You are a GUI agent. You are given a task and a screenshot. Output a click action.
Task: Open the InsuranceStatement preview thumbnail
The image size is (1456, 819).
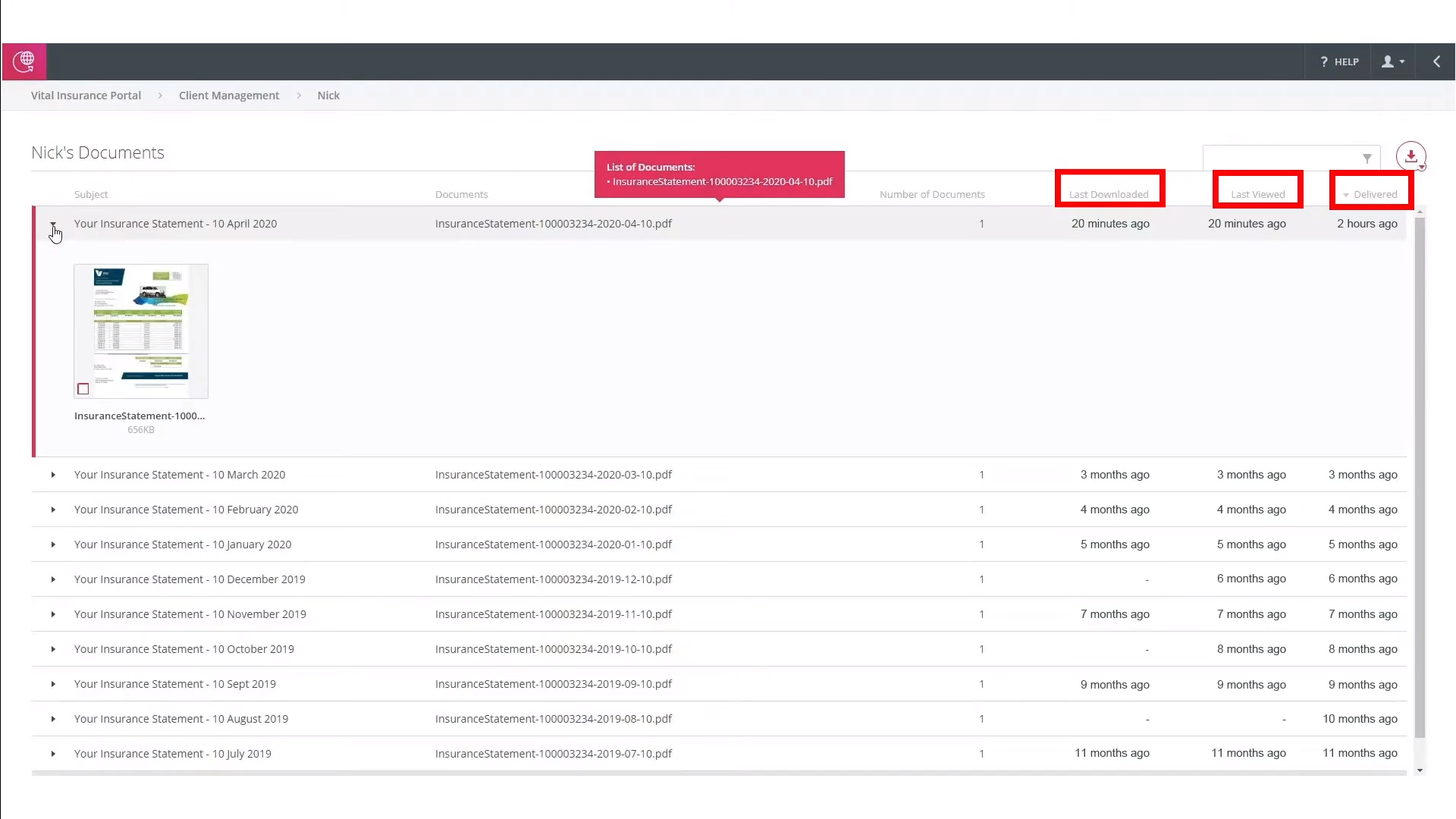pyautogui.click(x=141, y=326)
